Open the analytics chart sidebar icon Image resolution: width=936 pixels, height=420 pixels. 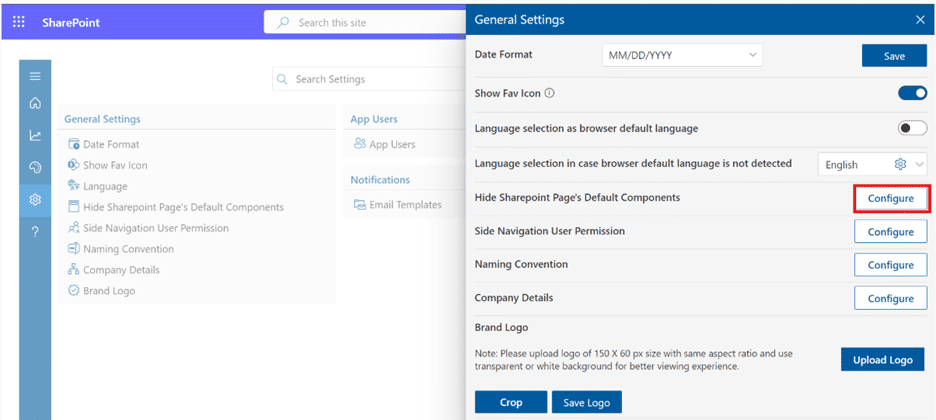click(x=35, y=136)
